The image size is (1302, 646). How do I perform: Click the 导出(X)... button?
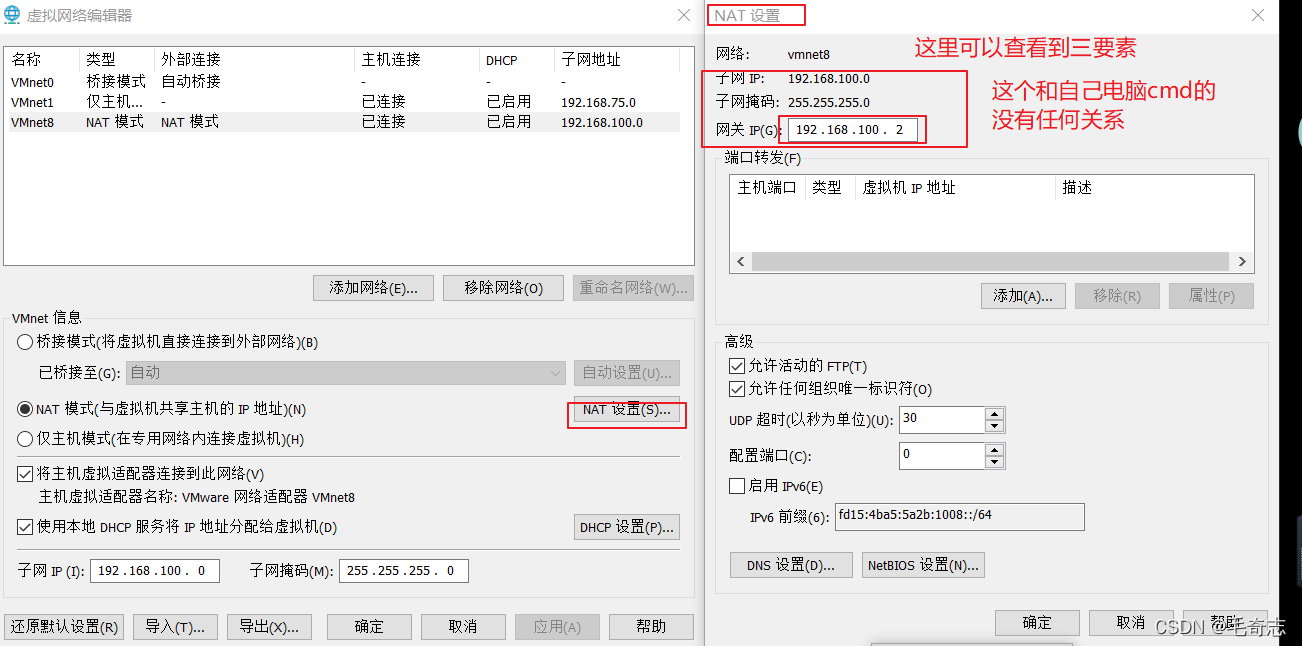(269, 627)
